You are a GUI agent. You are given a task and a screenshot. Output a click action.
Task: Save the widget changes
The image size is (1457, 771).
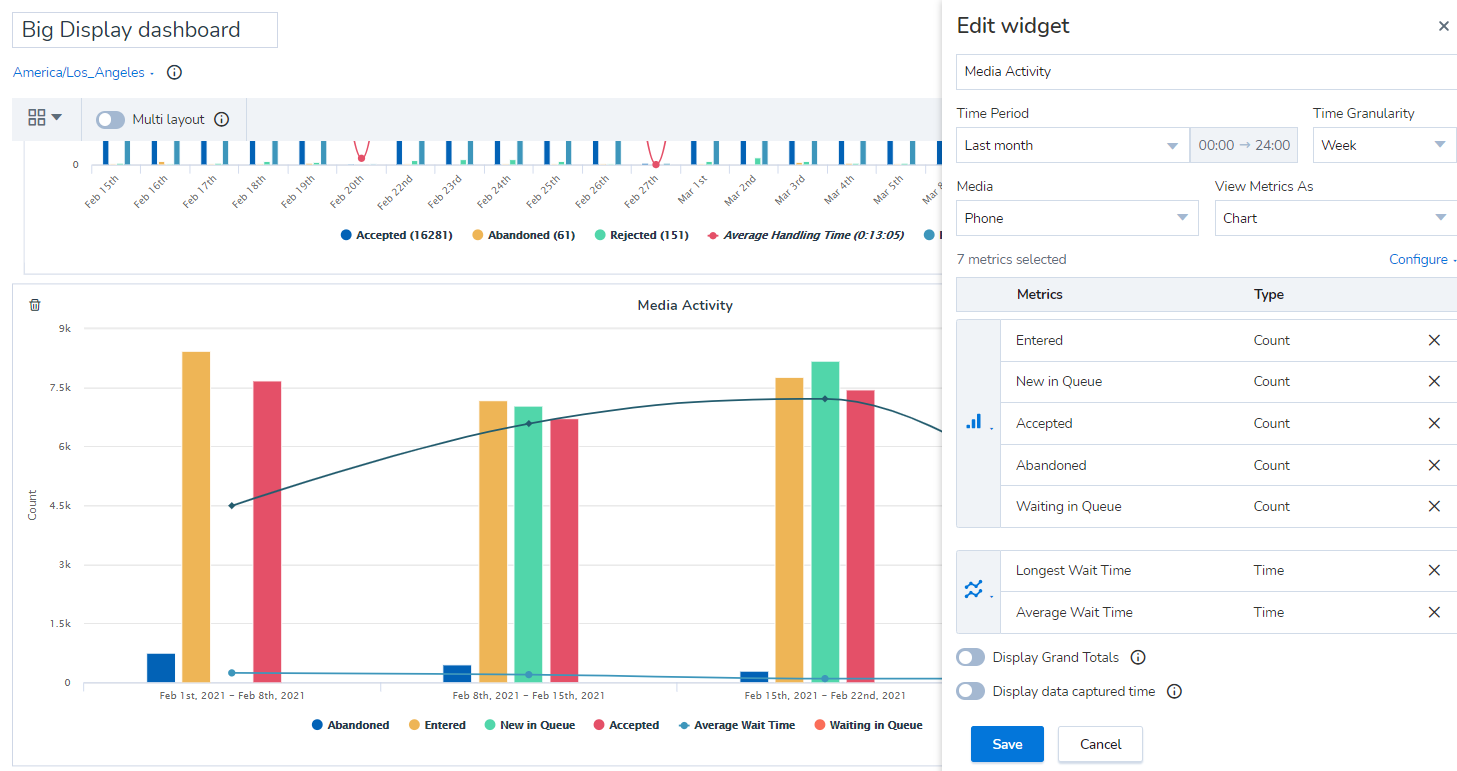(1007, 744)
